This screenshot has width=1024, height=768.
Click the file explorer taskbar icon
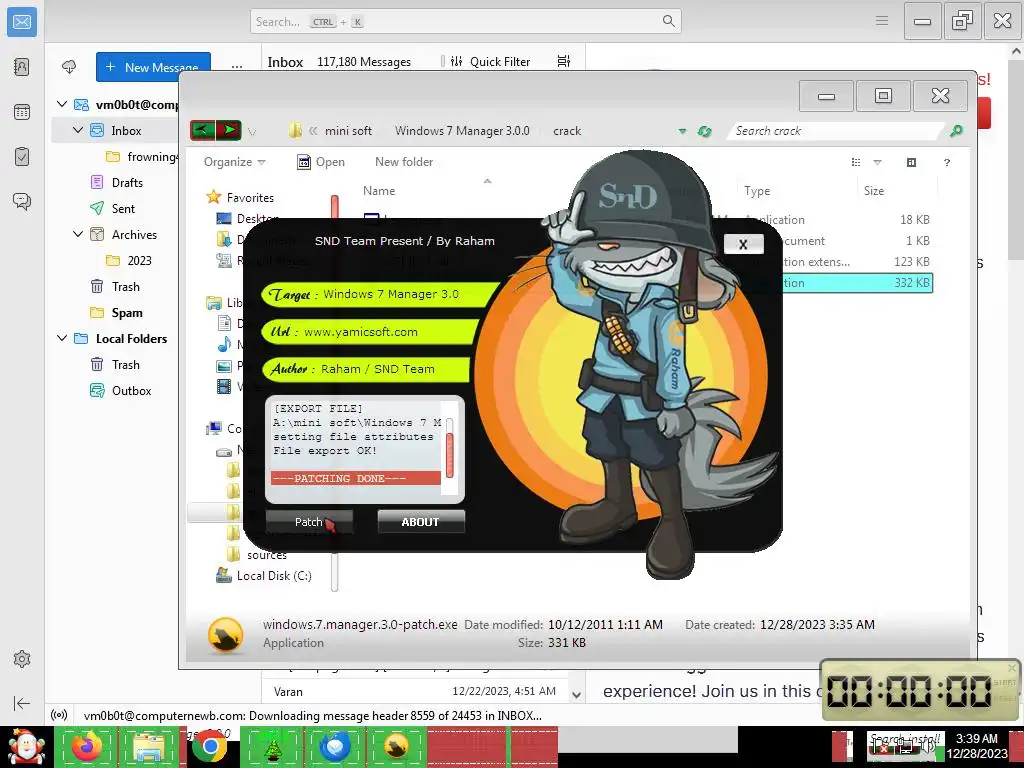pos(149,746)
